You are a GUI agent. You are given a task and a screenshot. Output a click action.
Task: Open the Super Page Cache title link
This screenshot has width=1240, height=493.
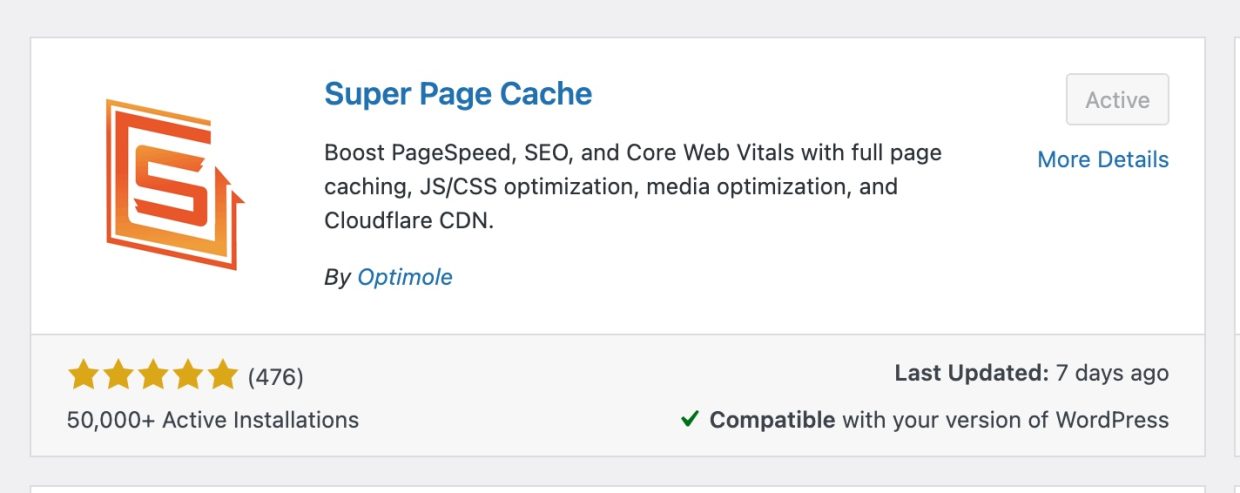(458, 94)
